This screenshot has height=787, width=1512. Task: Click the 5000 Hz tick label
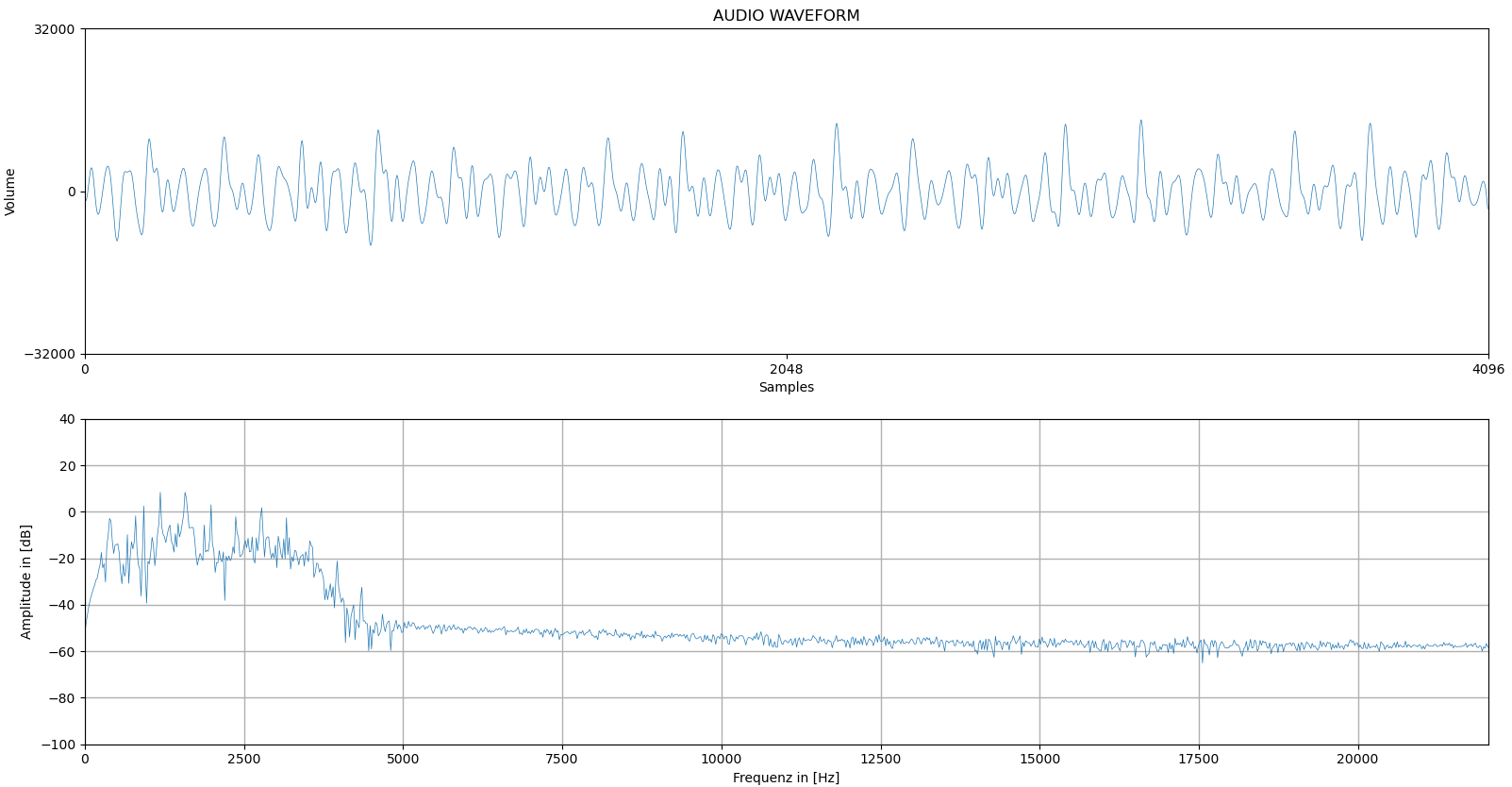403,759
